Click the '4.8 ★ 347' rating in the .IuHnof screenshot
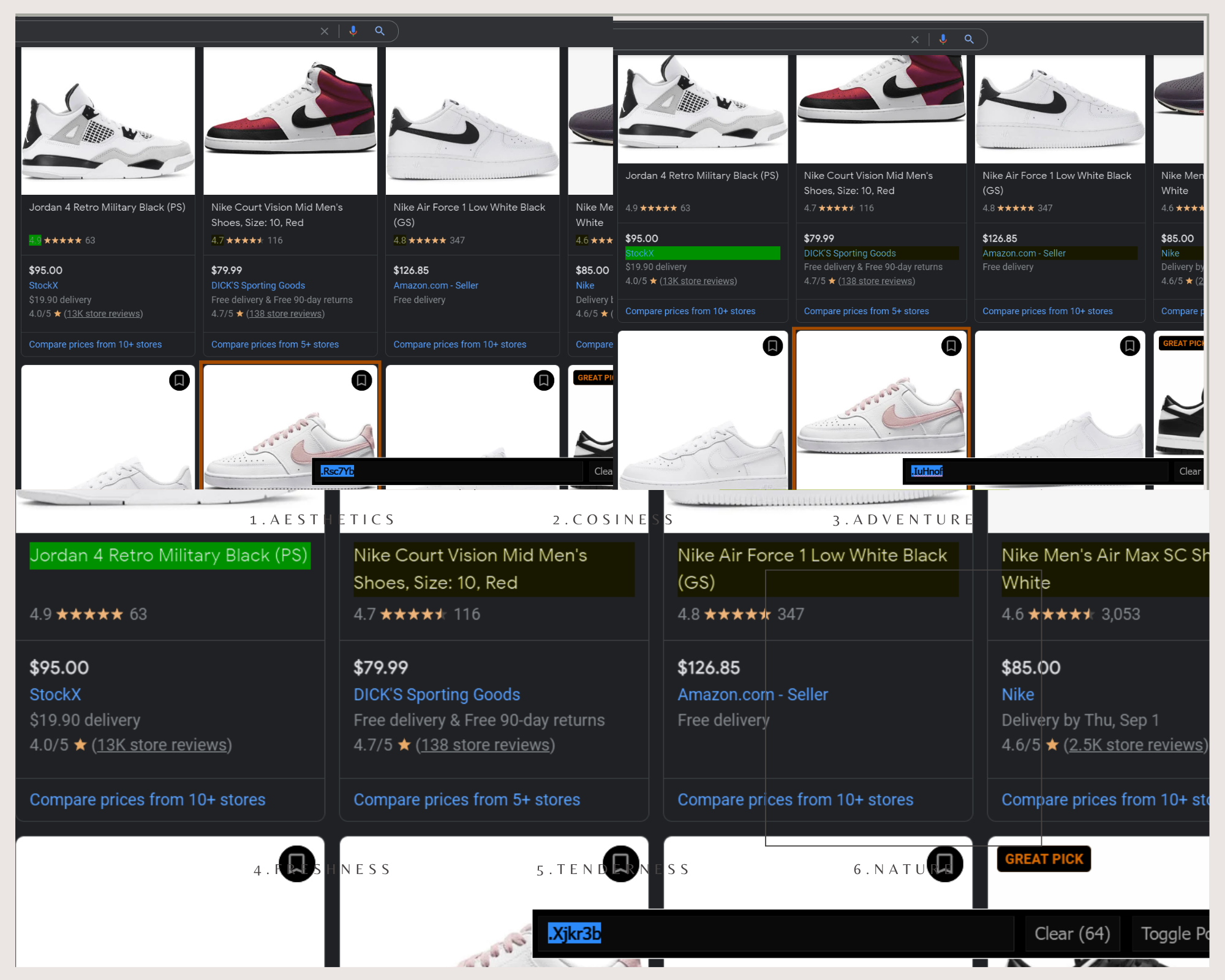 [x=1017, y=208]
